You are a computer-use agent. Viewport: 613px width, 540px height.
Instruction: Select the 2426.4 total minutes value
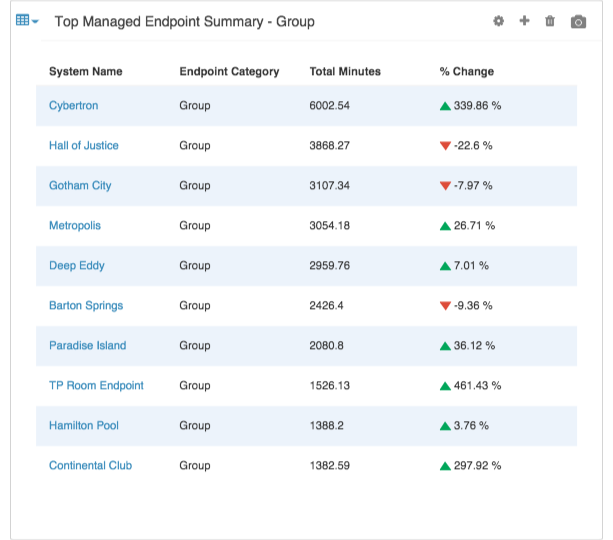point(326,305)
